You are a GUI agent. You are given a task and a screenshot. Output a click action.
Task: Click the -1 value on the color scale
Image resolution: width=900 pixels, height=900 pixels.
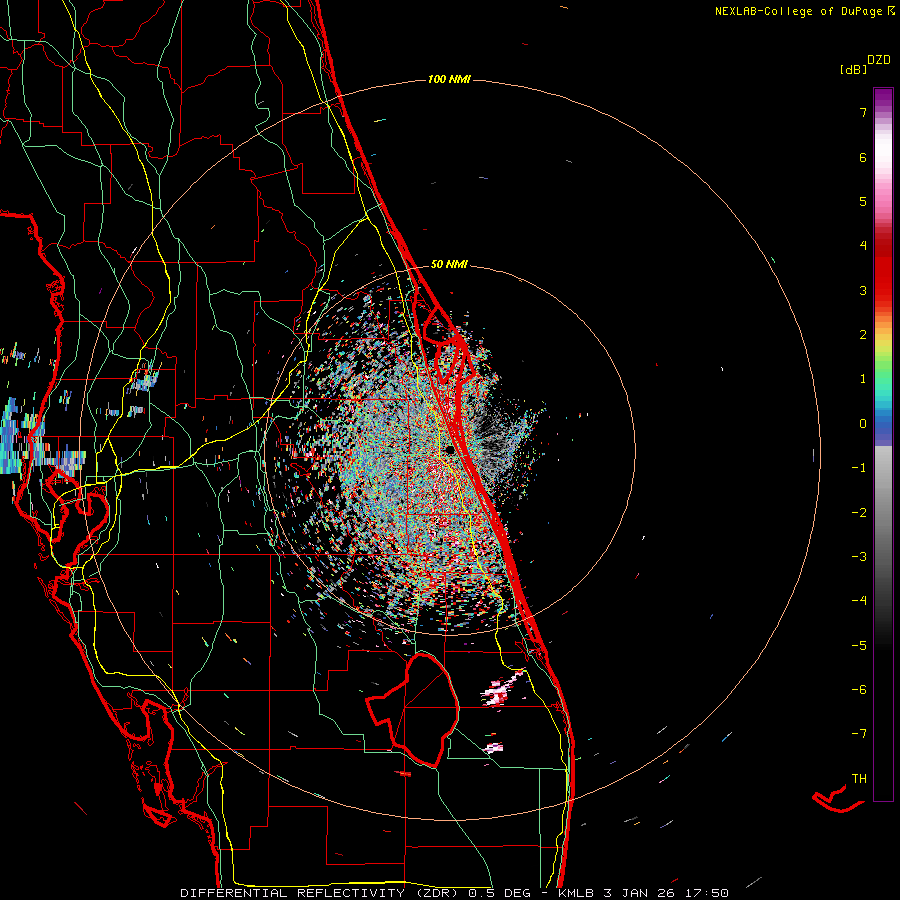click(859, 468)
